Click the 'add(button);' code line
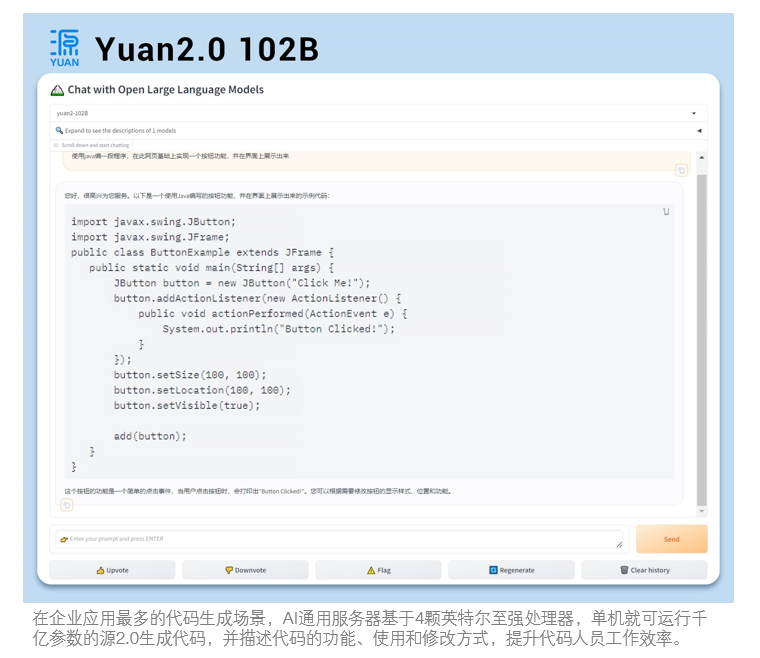Screen dimensions: 760x658 150,436
